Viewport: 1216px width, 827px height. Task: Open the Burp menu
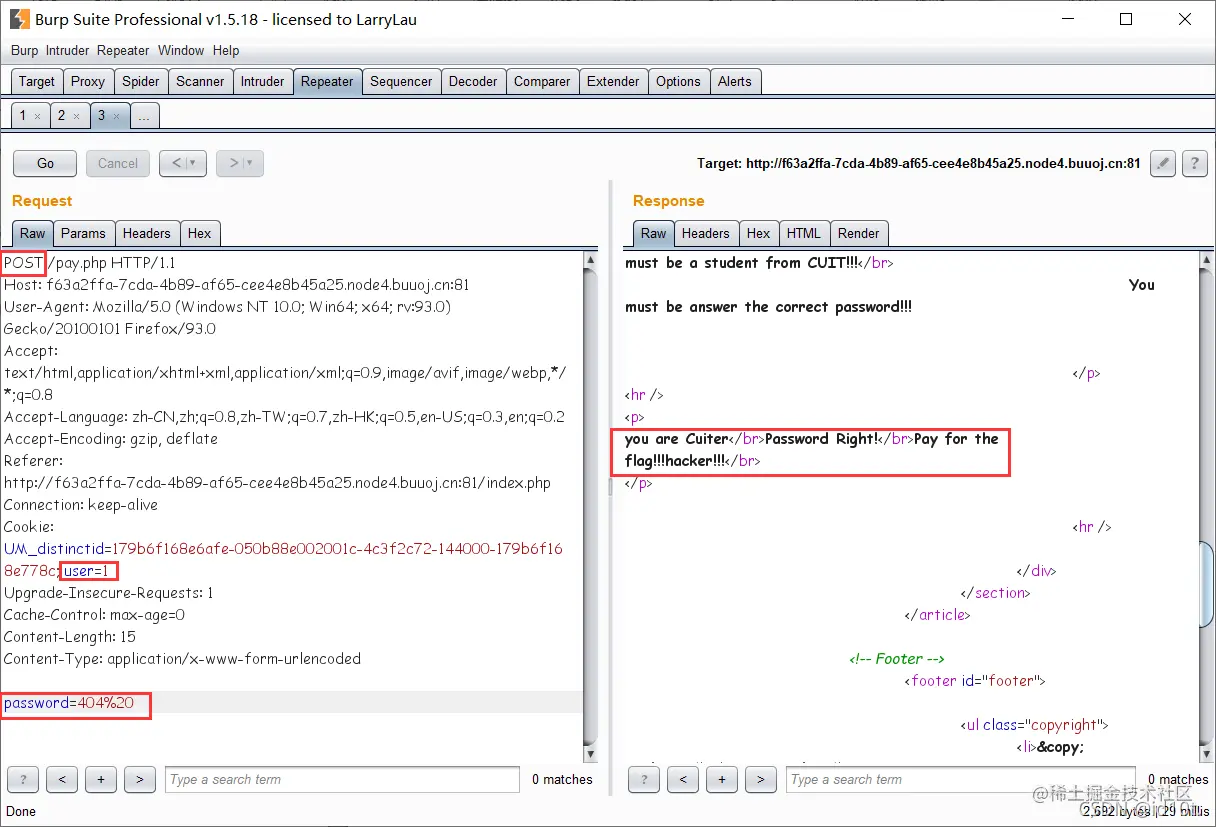coord(24,50)
